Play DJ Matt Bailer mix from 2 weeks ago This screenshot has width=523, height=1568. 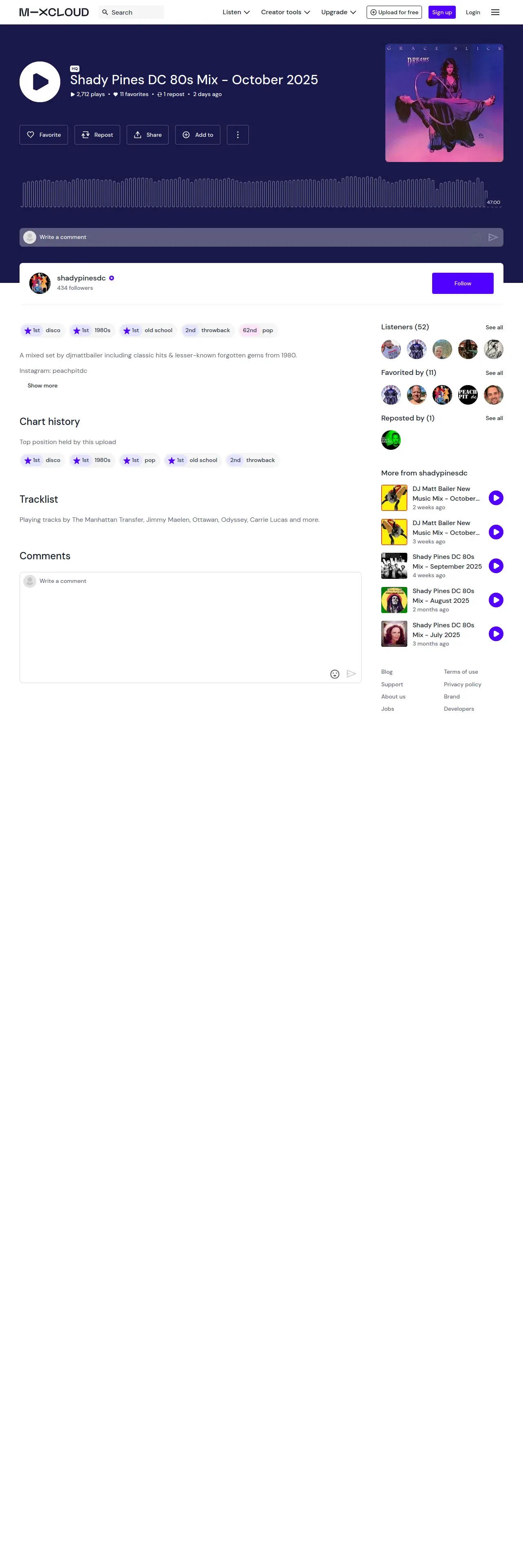click(496, 498)
